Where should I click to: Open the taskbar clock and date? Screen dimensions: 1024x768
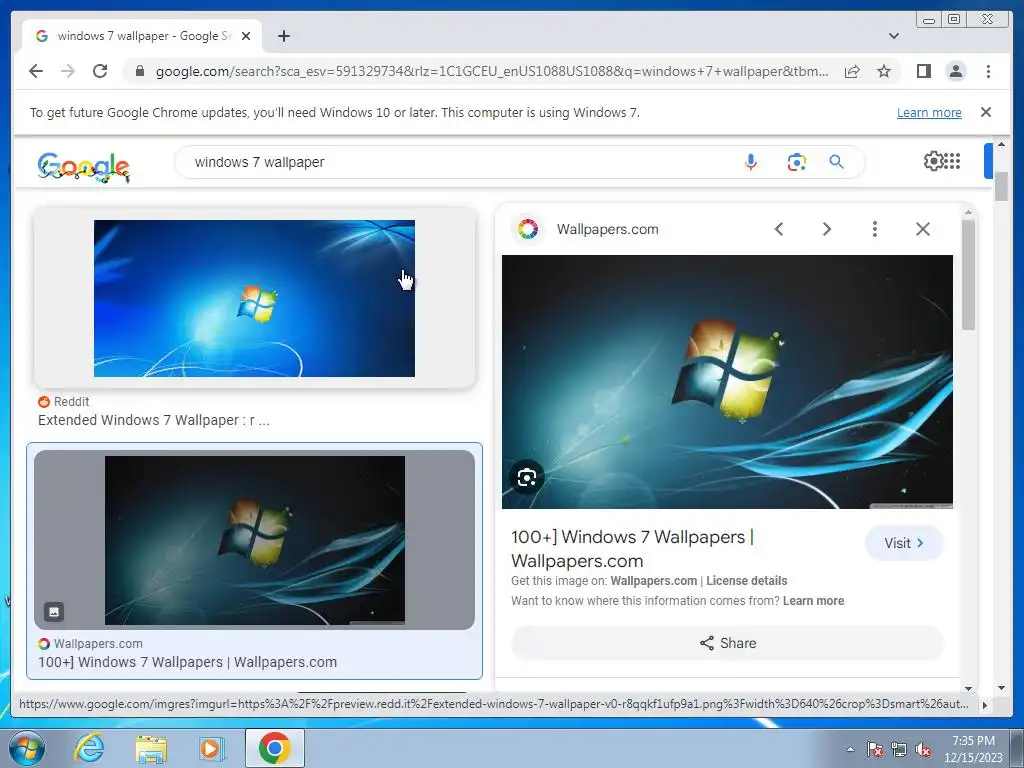(973, 749)
